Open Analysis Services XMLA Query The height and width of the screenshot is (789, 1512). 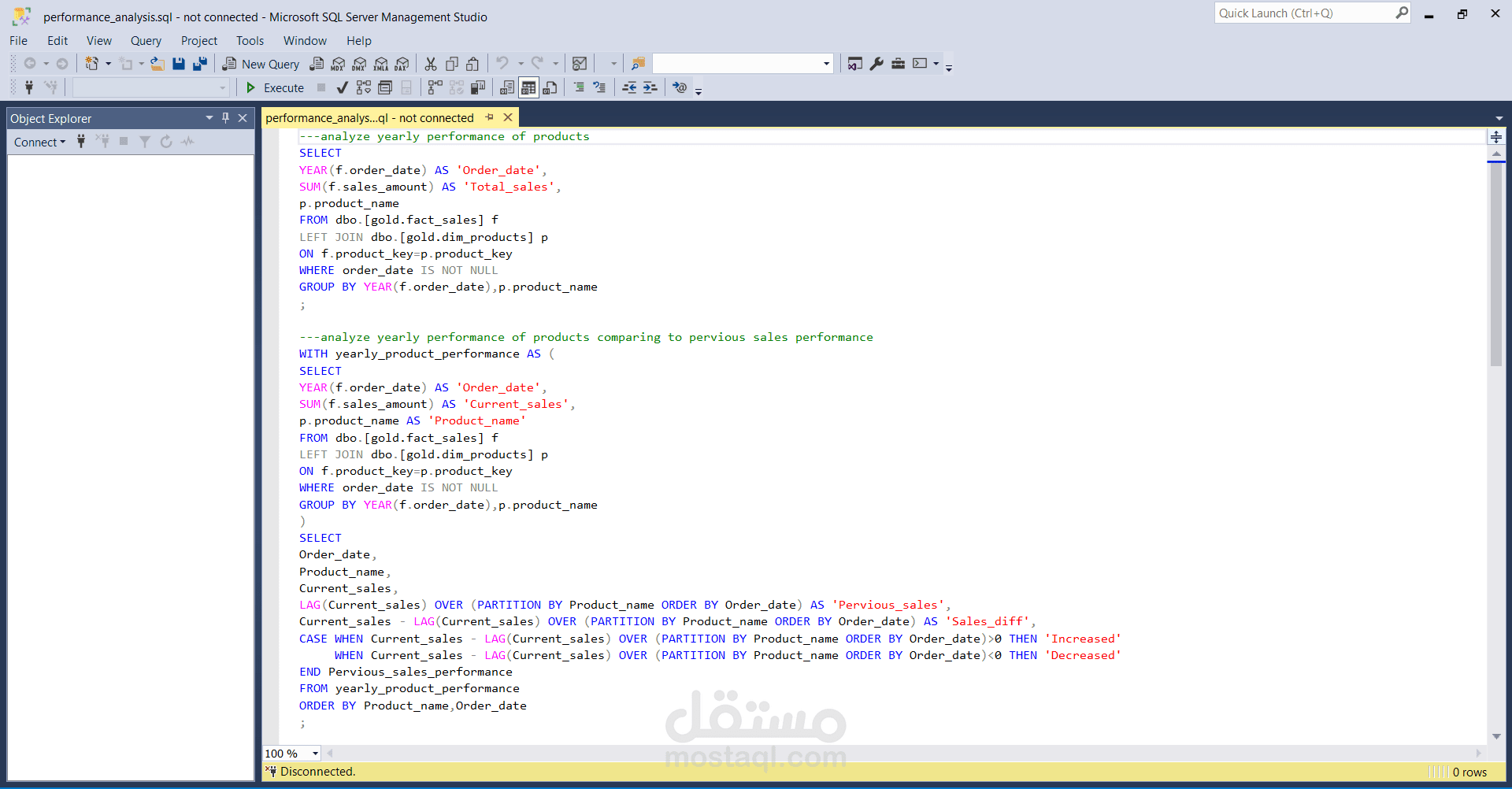point(381,64)
